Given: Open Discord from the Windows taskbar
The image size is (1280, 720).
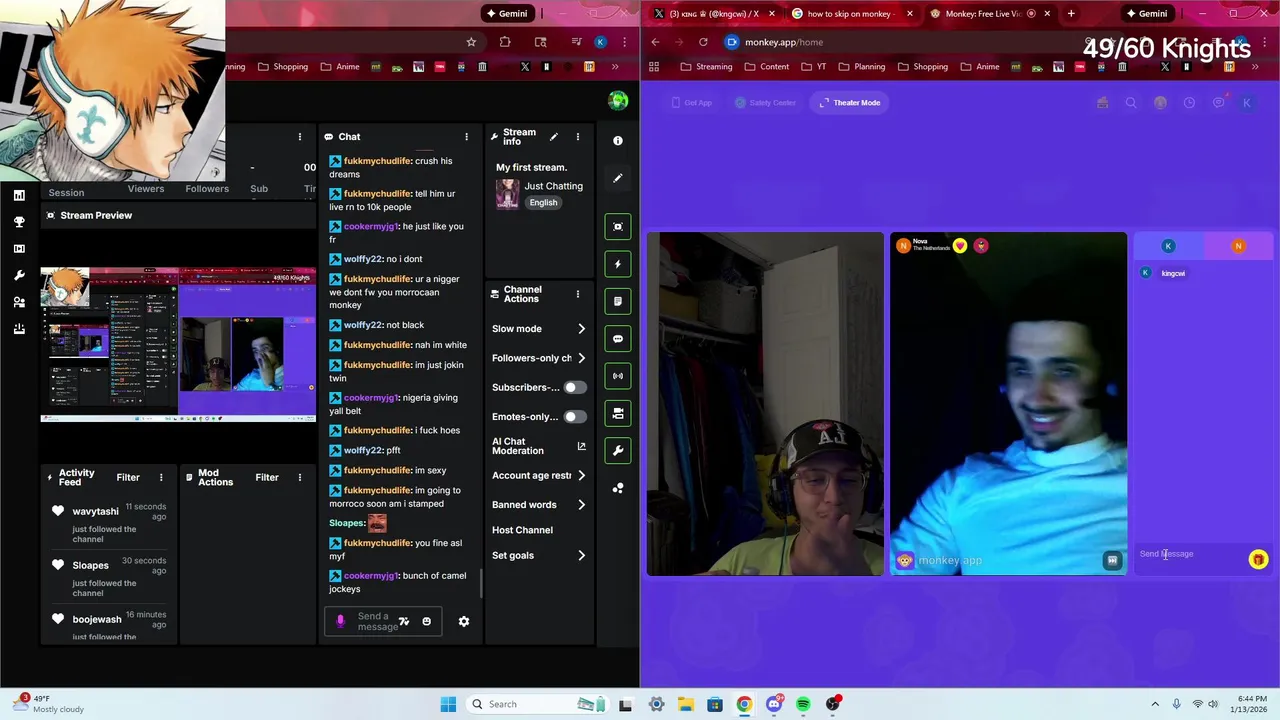Looking at the screenshot, I should (x=774, y=704).
